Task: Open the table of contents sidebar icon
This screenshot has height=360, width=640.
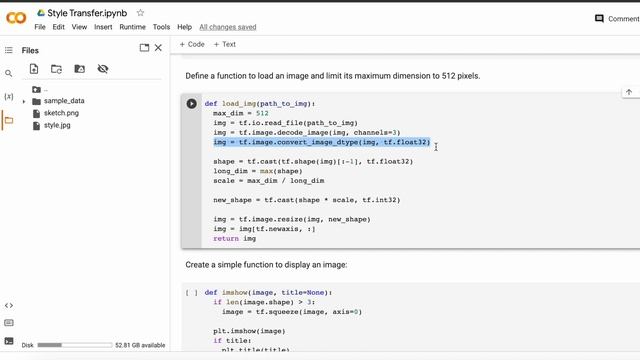Action: click(x=9, y=50)
